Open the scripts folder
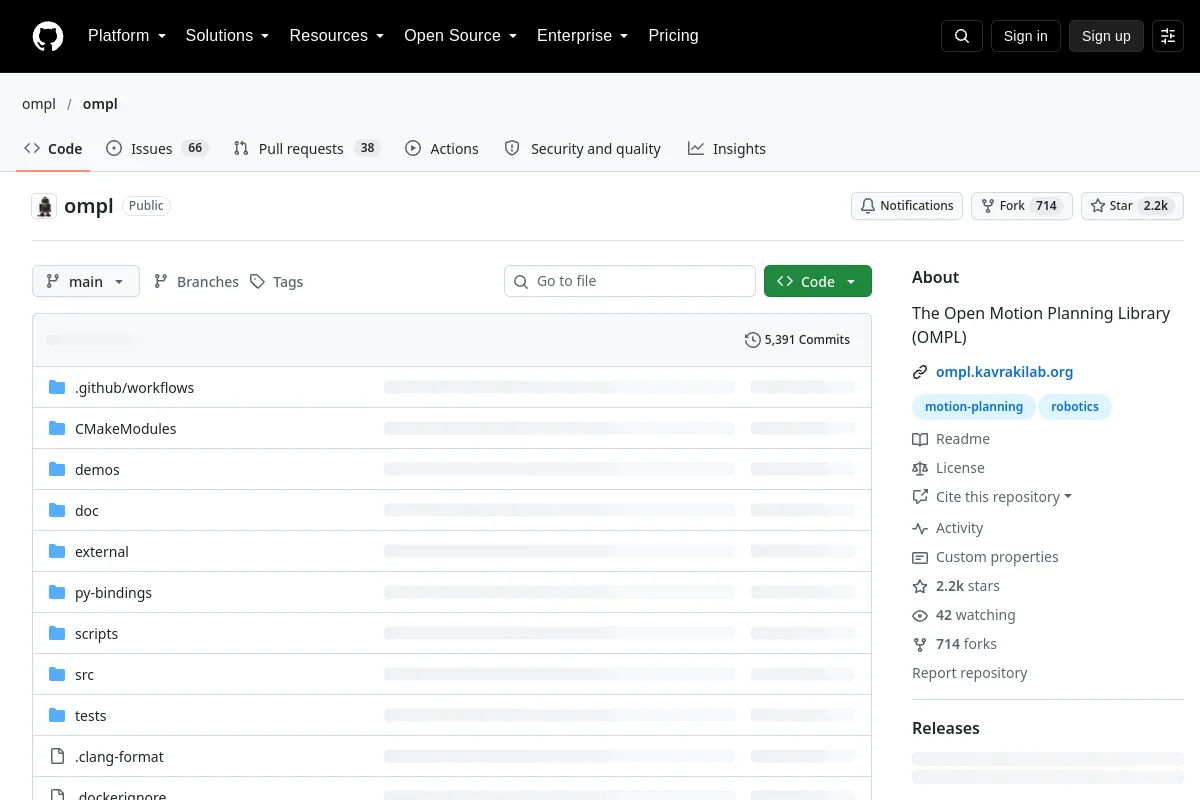Viewport: 1200px width, 800px height. pyautogui.click(x=96, y=633)
